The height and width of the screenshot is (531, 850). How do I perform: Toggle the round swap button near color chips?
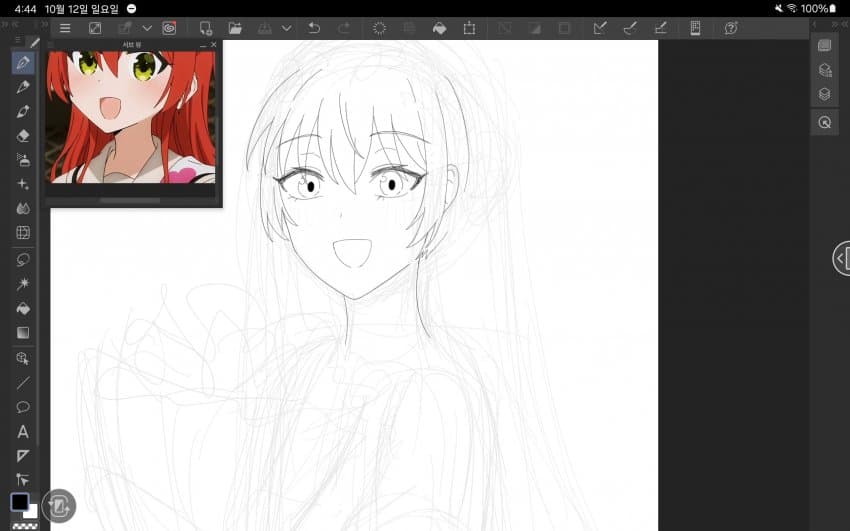coord(58,506)
